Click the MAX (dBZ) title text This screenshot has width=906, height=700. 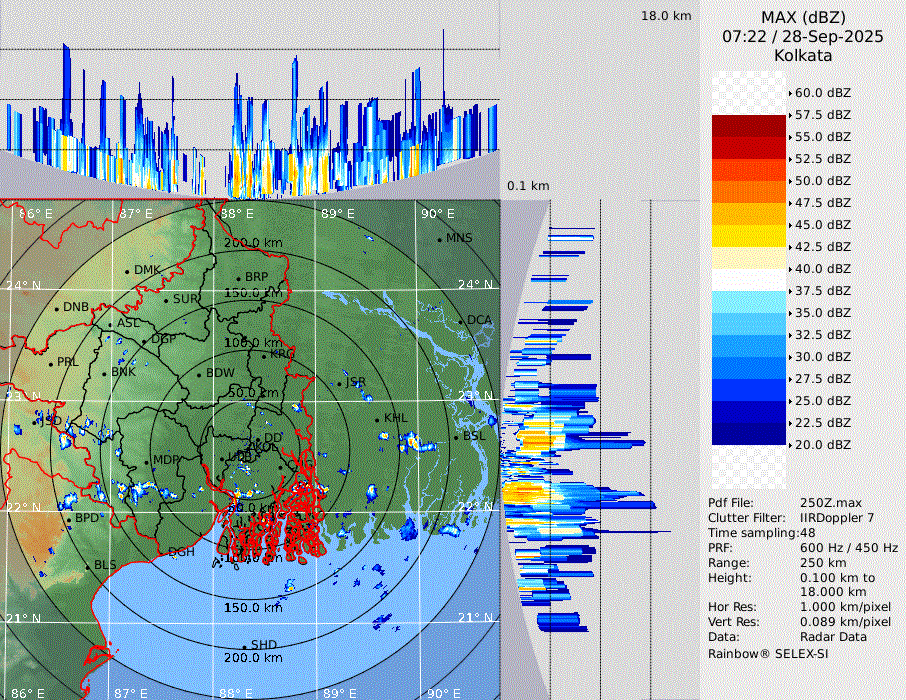(803, 17)
